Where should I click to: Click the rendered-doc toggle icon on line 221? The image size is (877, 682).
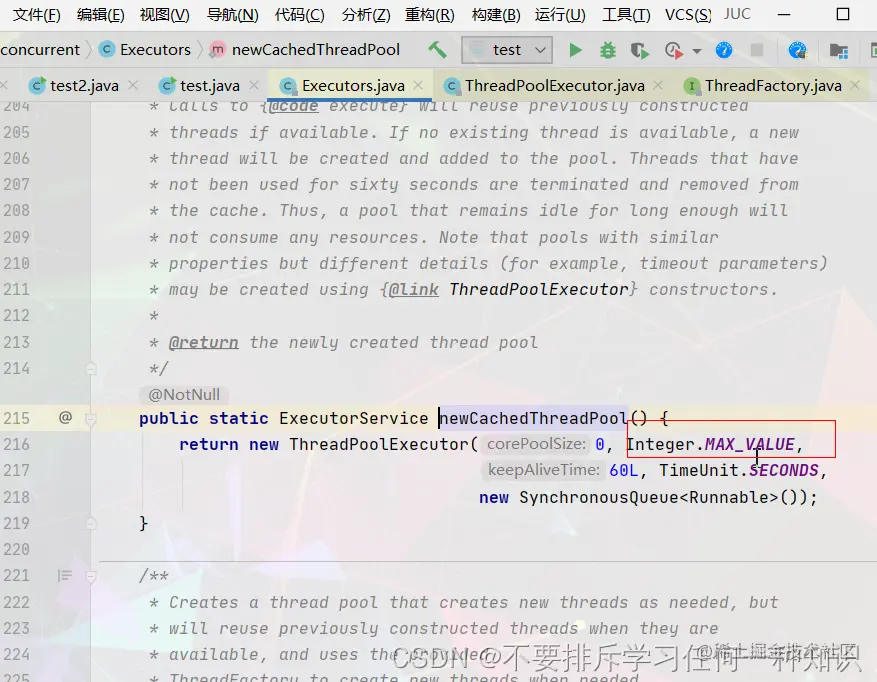64,575
